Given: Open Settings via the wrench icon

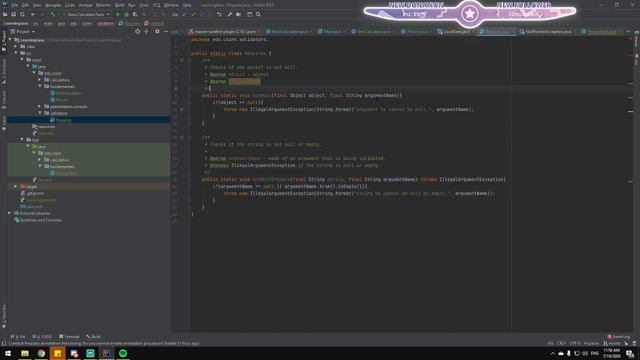Looking at the screenshot, I should 229,14.
